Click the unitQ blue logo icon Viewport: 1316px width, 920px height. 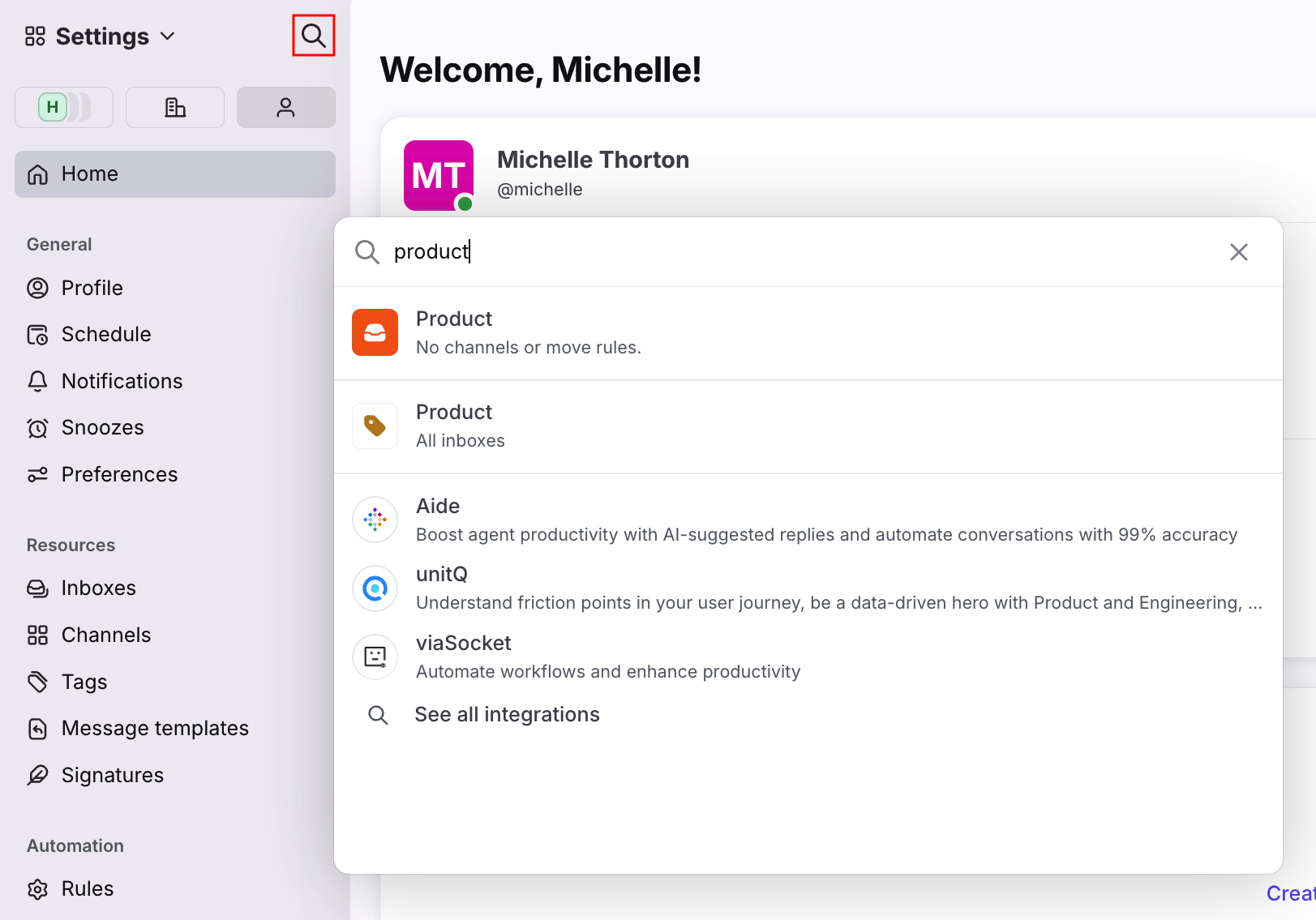[375, 588]
